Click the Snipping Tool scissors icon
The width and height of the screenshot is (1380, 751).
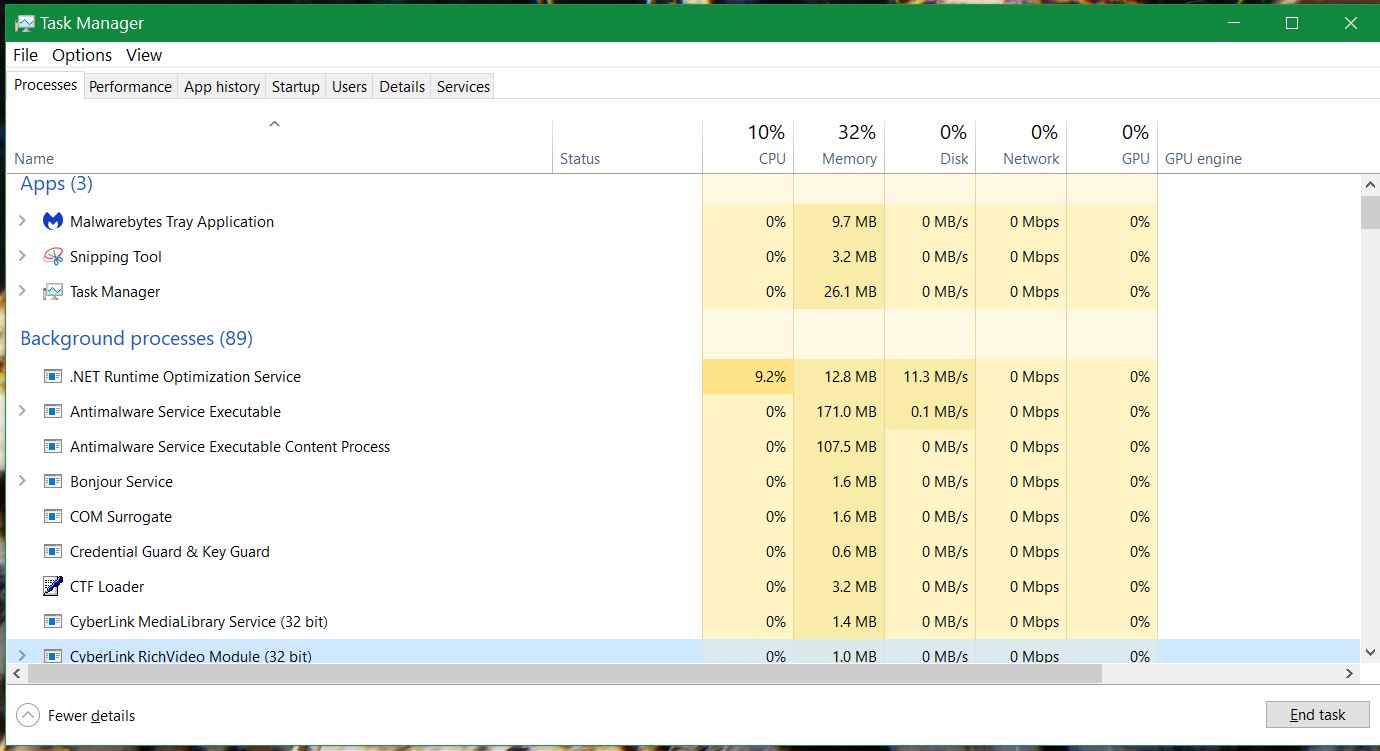pos(53,257)
